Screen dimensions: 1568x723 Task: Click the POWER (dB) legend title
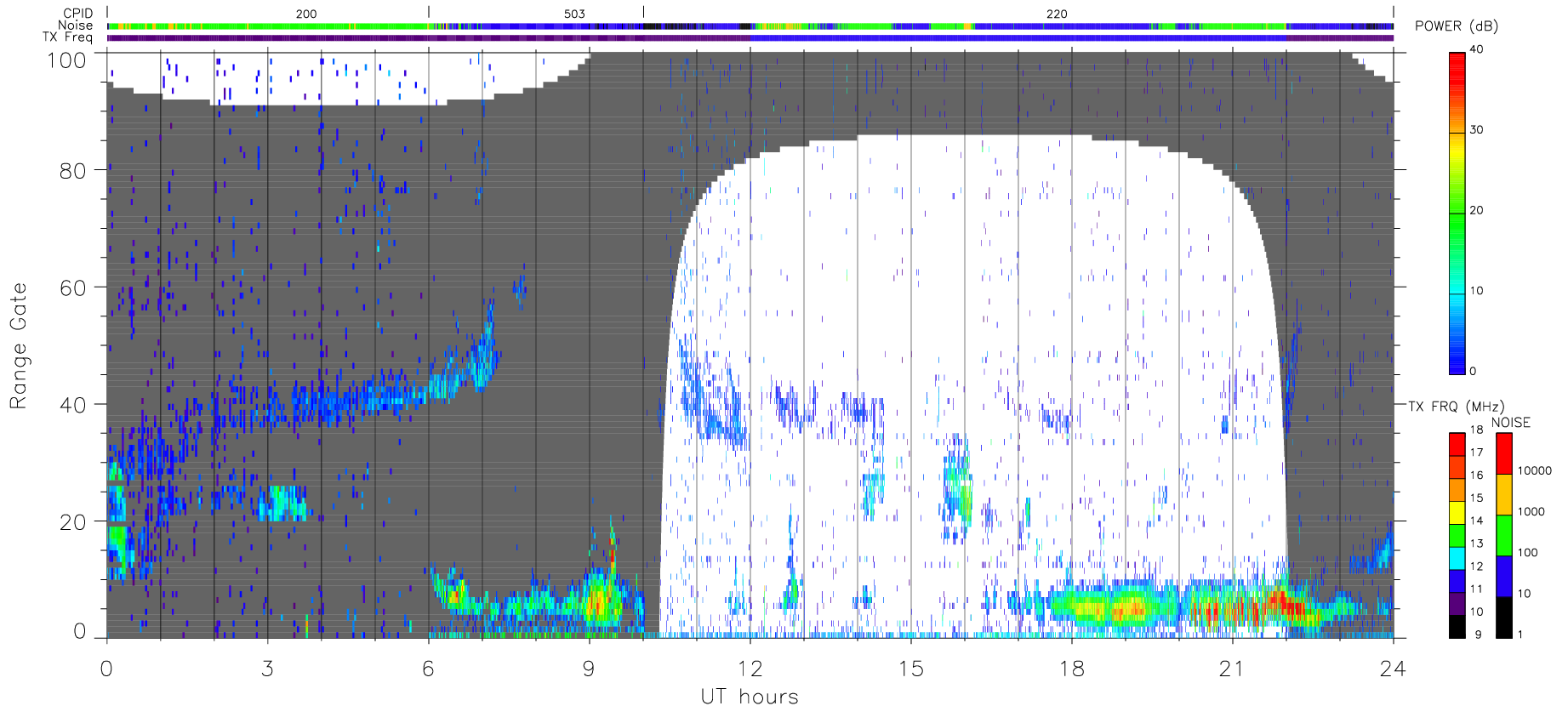pyautogui.click(x=1457, y=26)
